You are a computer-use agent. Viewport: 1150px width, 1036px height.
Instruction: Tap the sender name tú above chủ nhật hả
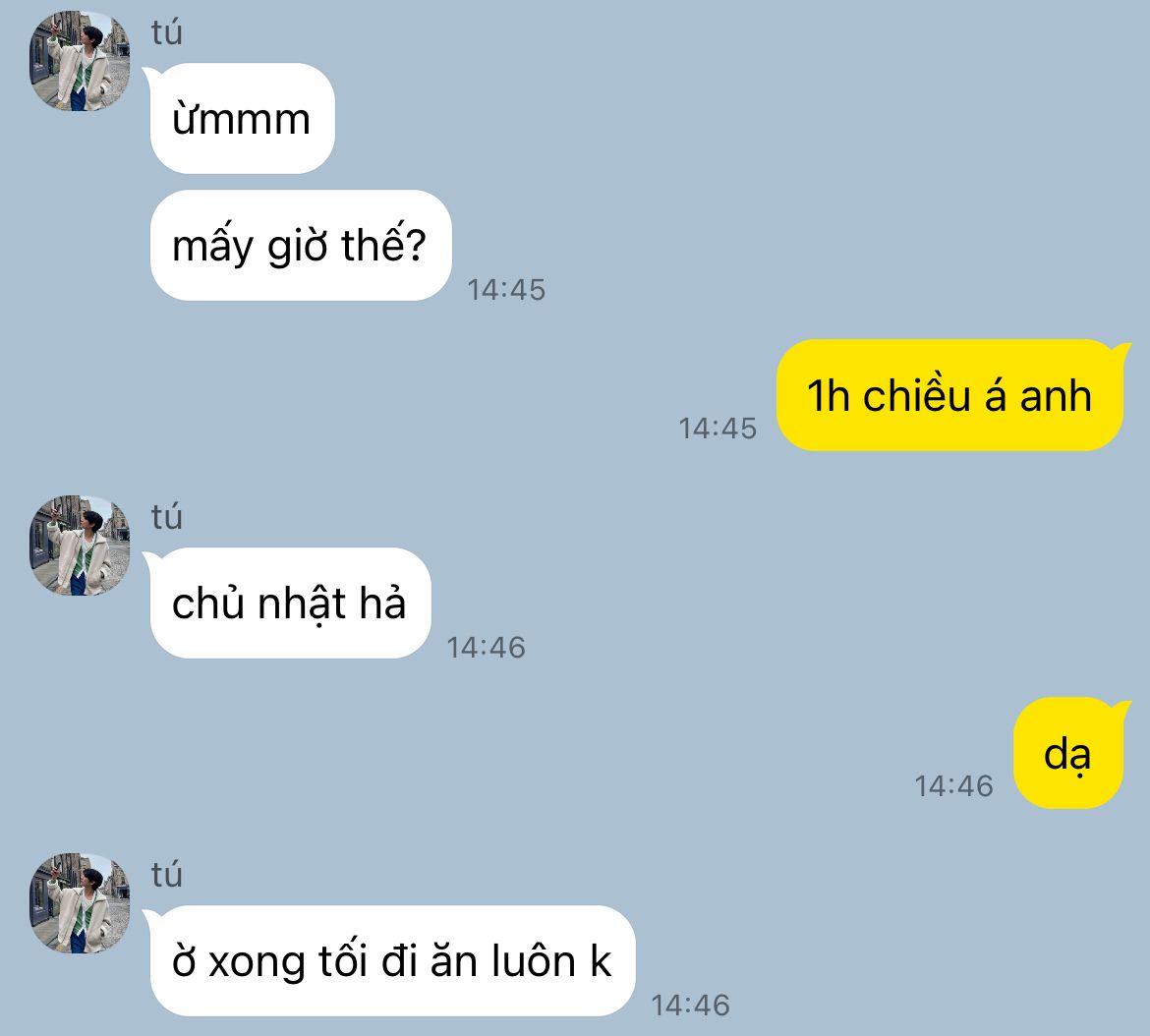(166, 518)
